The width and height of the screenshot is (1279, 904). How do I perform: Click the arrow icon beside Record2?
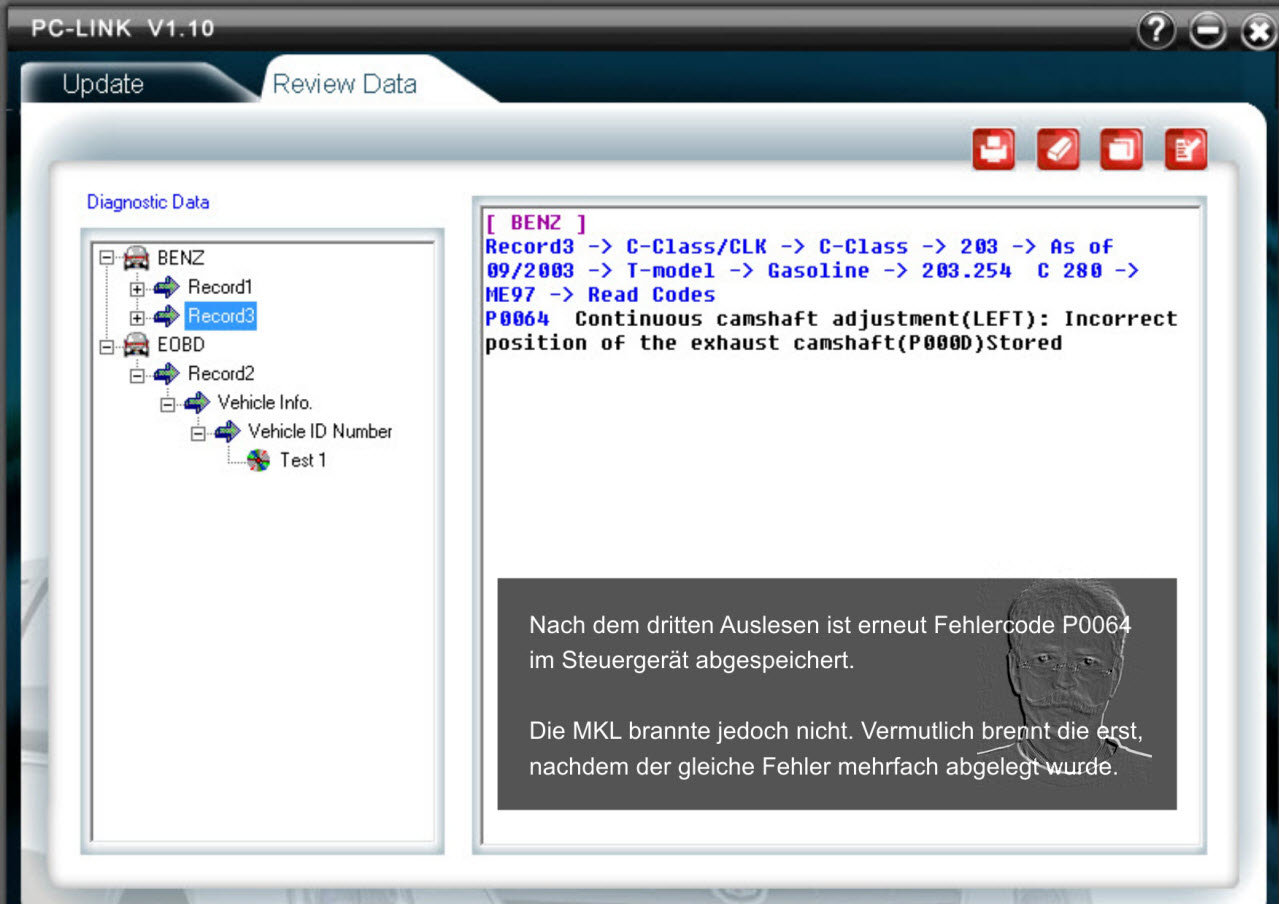coord(167,374)
